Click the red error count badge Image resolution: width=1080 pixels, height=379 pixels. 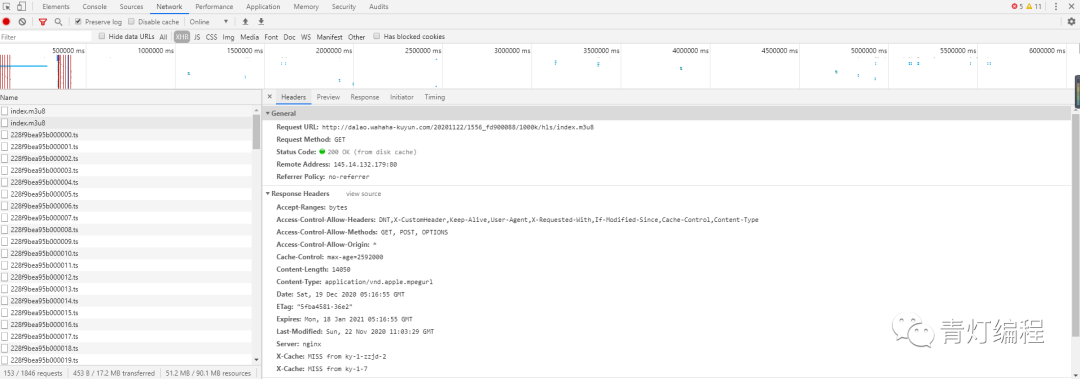(x=1017, y=6)
